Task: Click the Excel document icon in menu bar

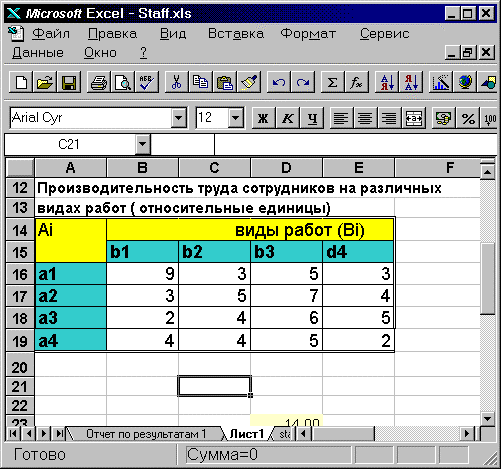Action: click(x=16, y=33)
